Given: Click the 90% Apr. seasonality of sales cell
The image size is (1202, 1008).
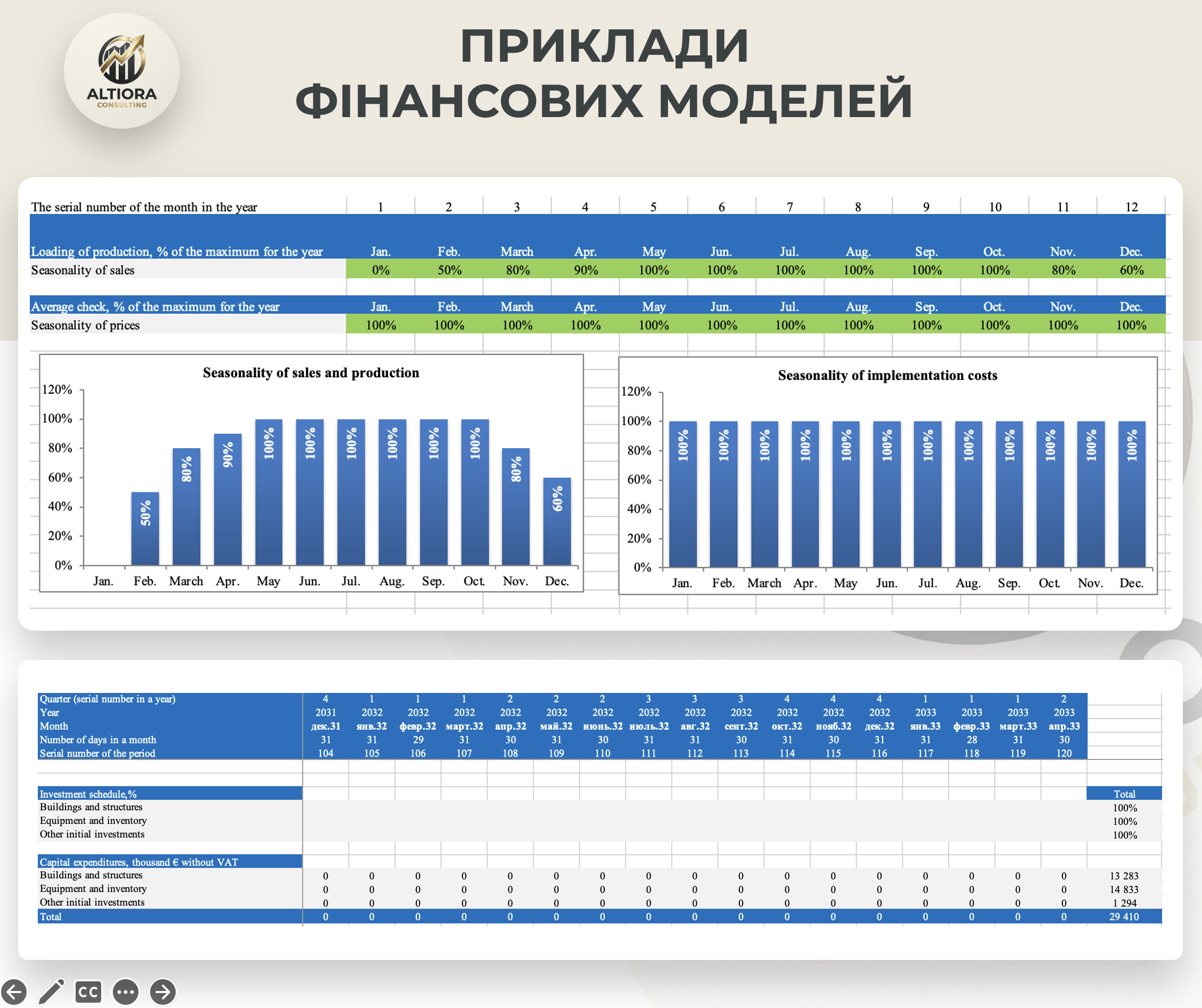Looking at the screenshot, I should click(585, 270).
